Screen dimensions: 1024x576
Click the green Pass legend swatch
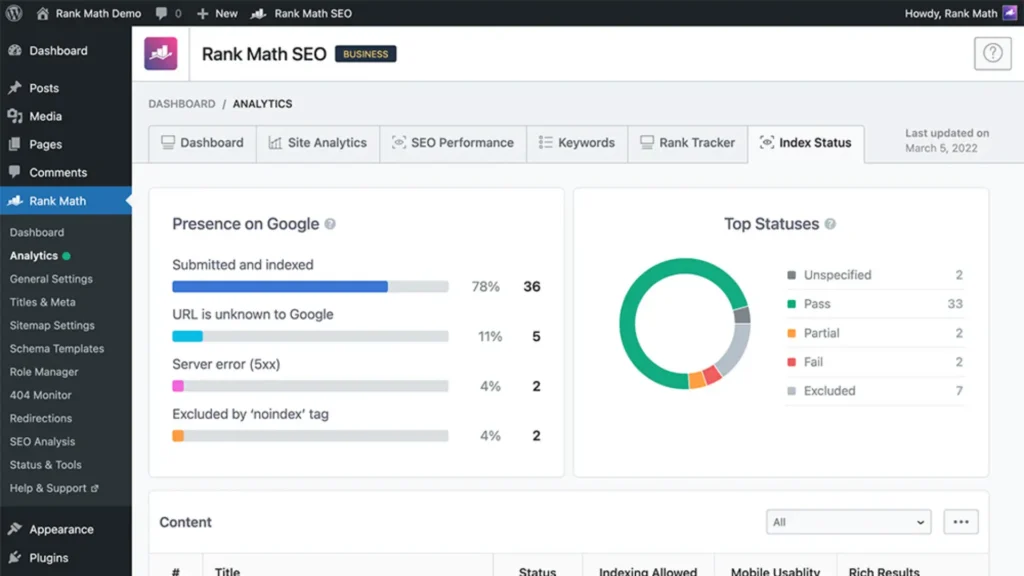792,304
